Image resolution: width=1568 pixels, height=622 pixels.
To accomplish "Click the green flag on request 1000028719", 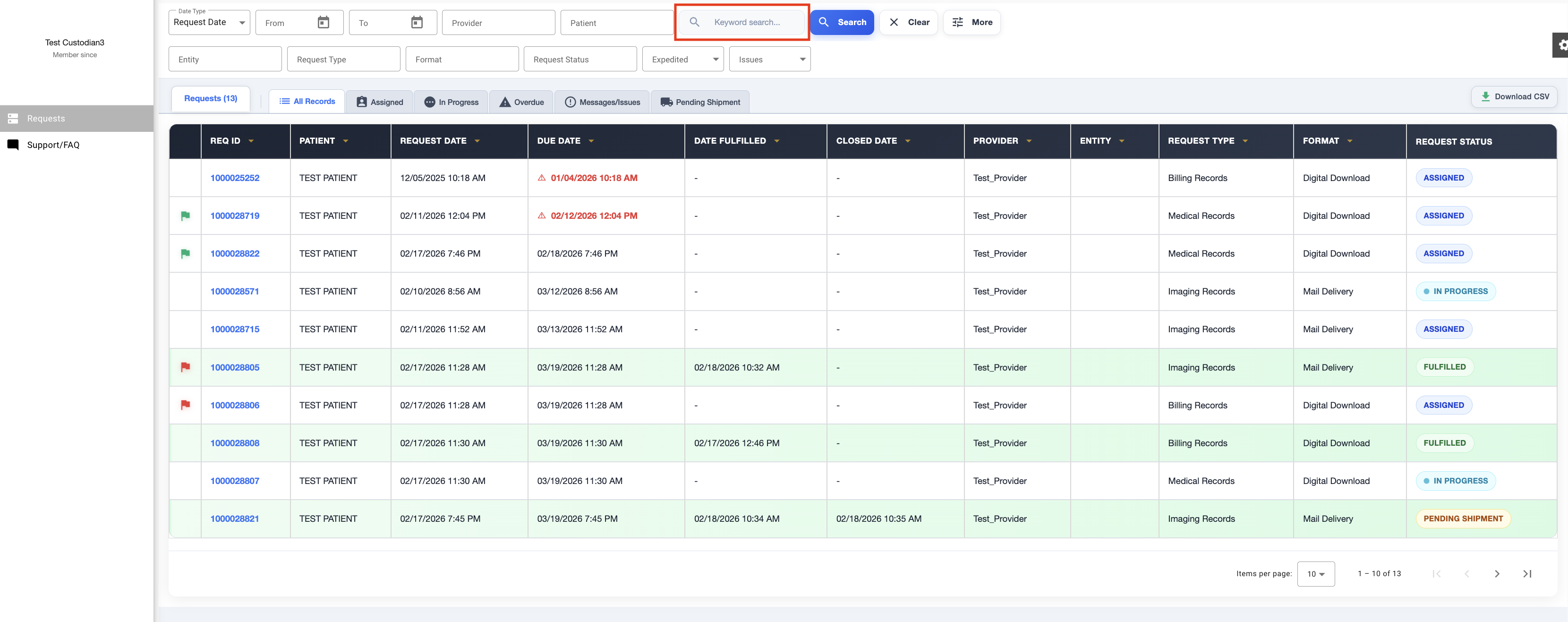I will click(185, 216).
